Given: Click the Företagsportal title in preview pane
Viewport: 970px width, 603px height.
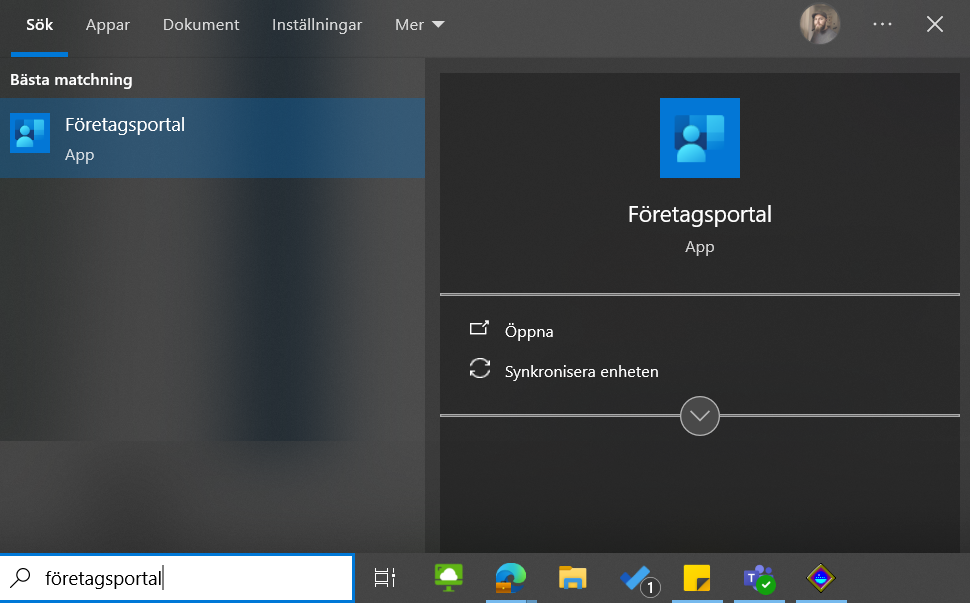Looking at the screenshot, I should point(700,215).
